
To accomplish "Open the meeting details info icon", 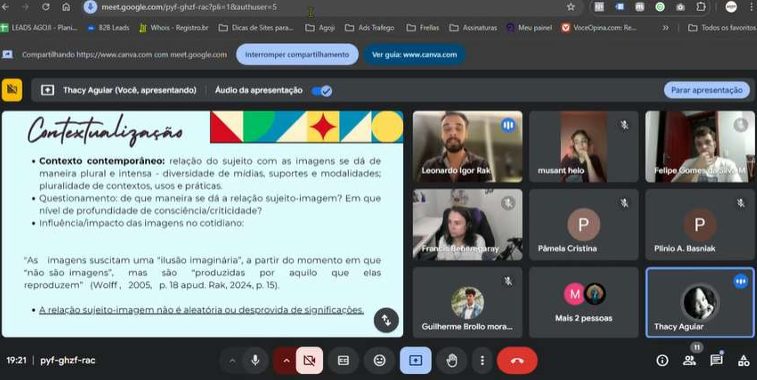I will [x=662, y=360].
